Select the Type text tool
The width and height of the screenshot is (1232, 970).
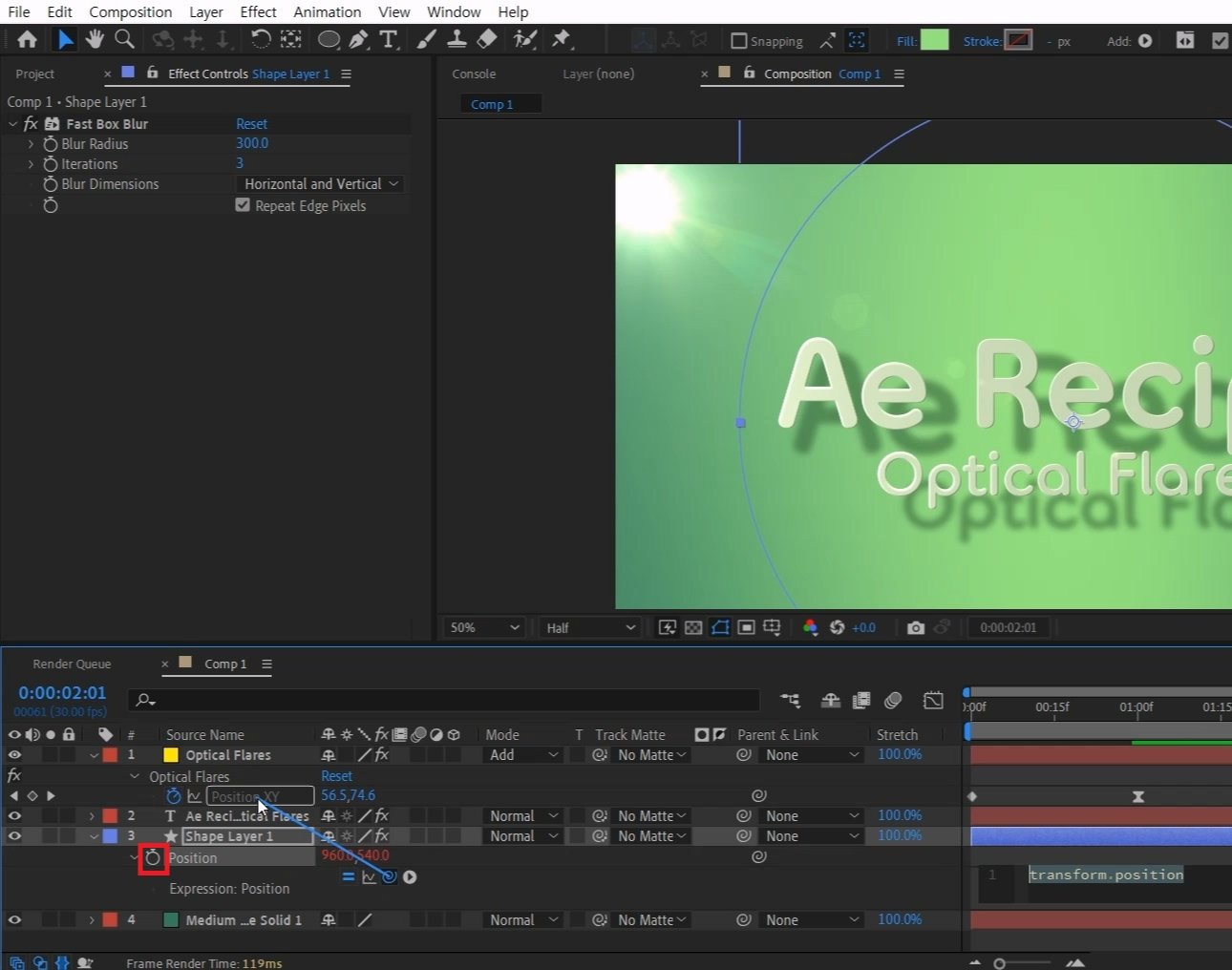tap(388, 39)
